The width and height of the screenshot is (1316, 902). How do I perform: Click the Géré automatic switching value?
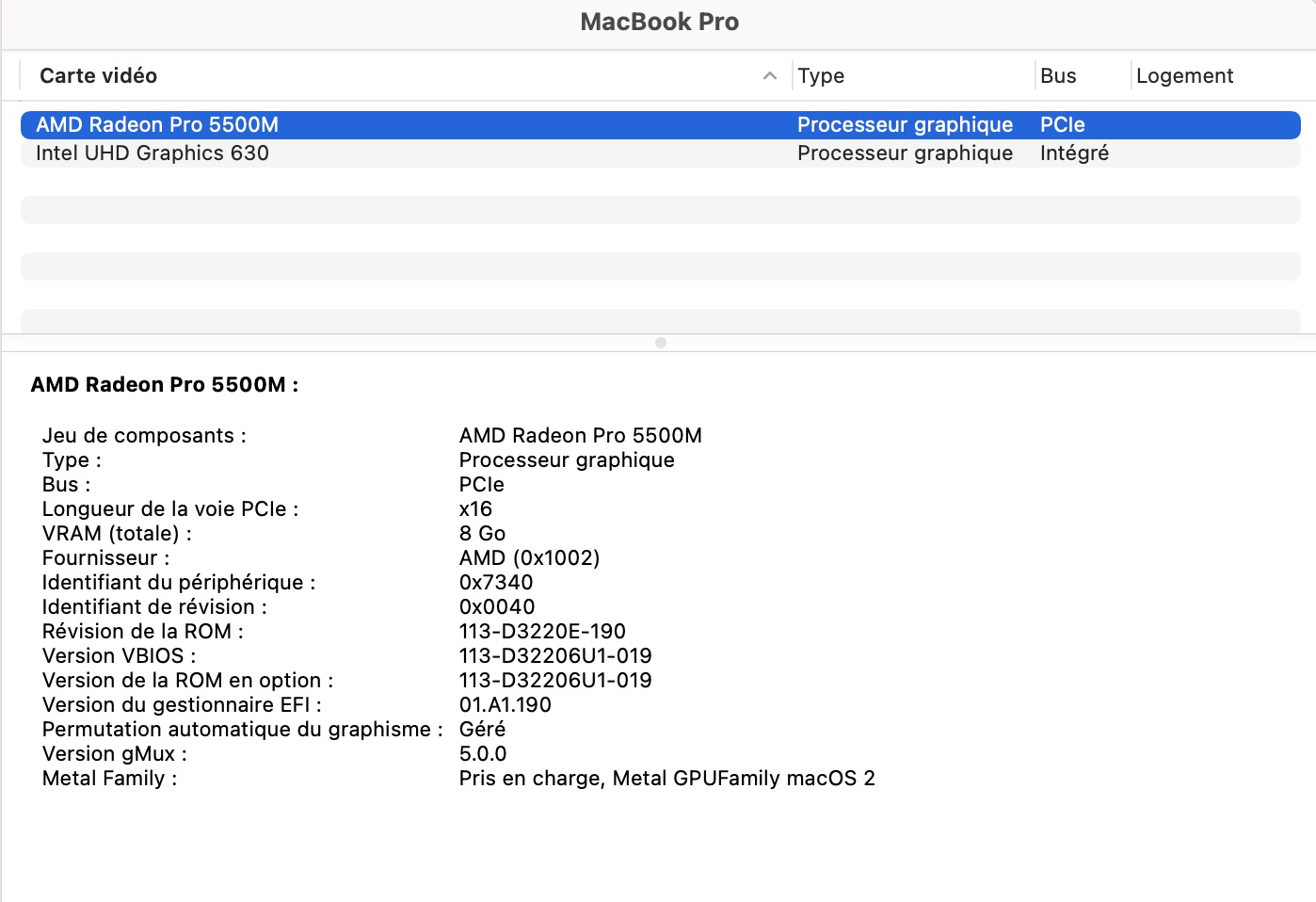click(x=482, y=729)
